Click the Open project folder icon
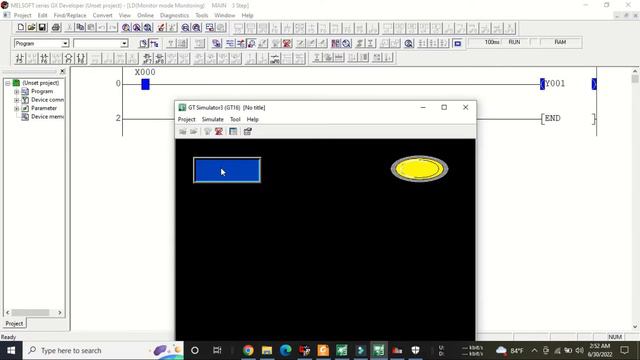 [31, 27]
